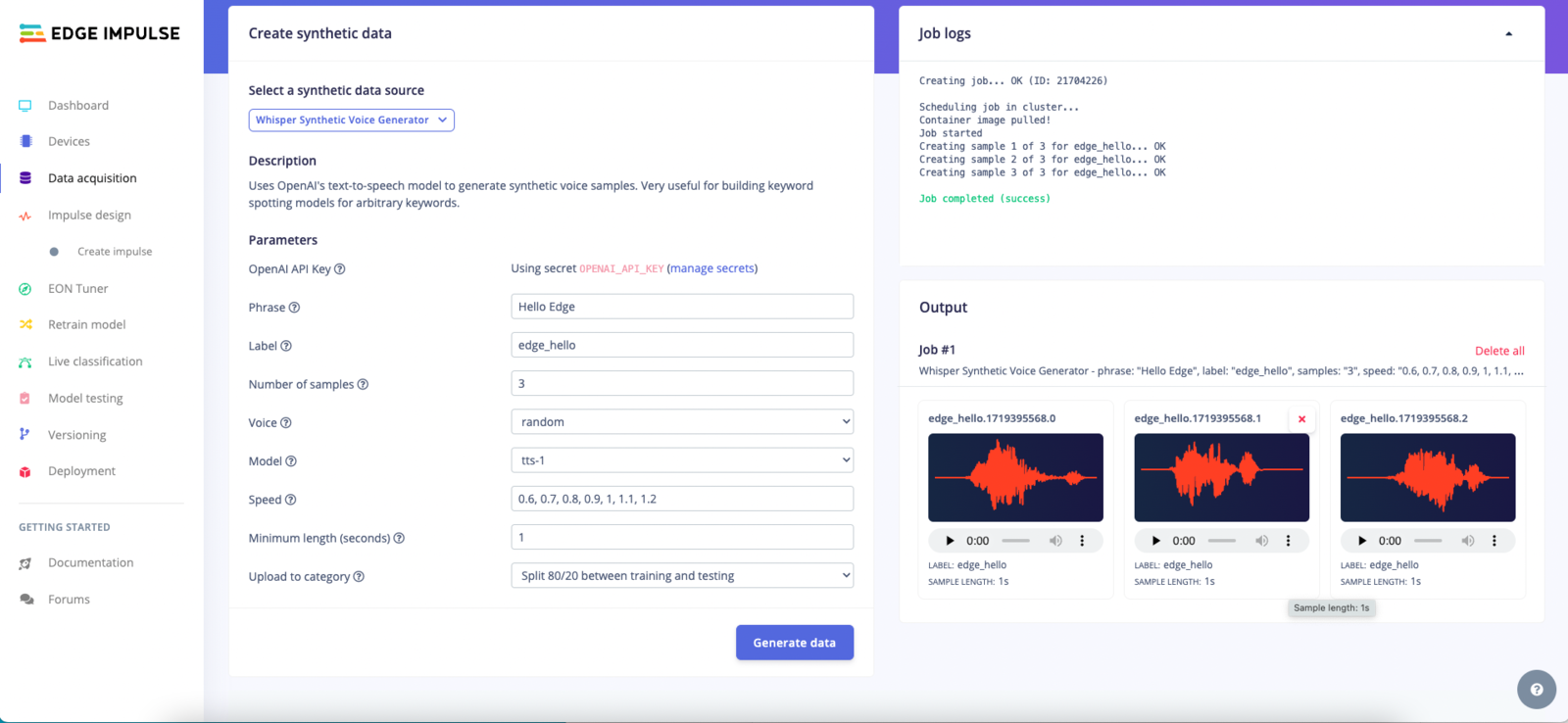Collapse the Job logs panel
This screenshot has width=1568, height=723.
[1509, 34]
